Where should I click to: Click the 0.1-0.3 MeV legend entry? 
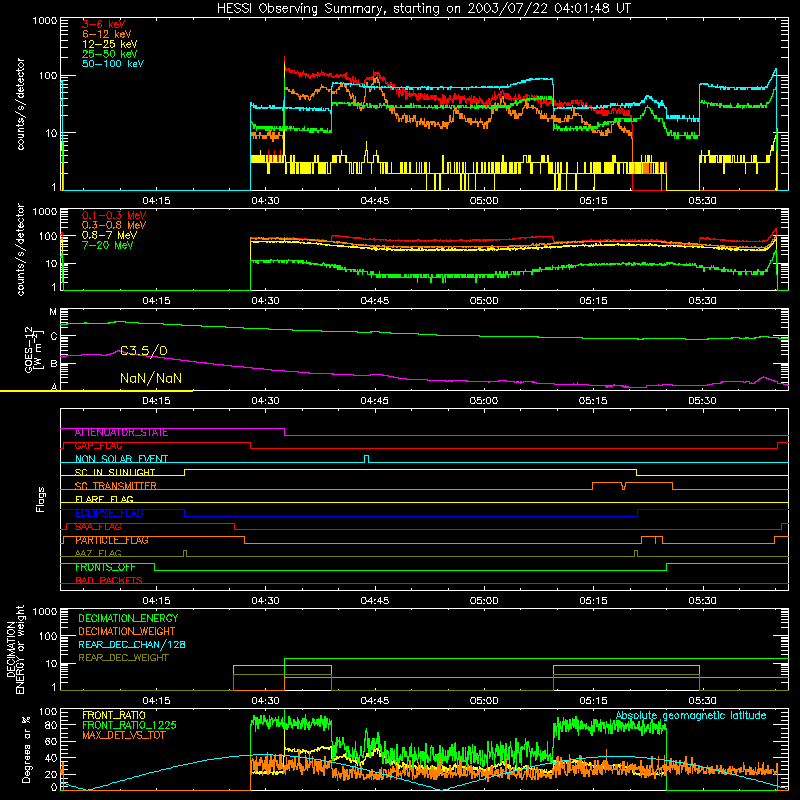[114, 216]
